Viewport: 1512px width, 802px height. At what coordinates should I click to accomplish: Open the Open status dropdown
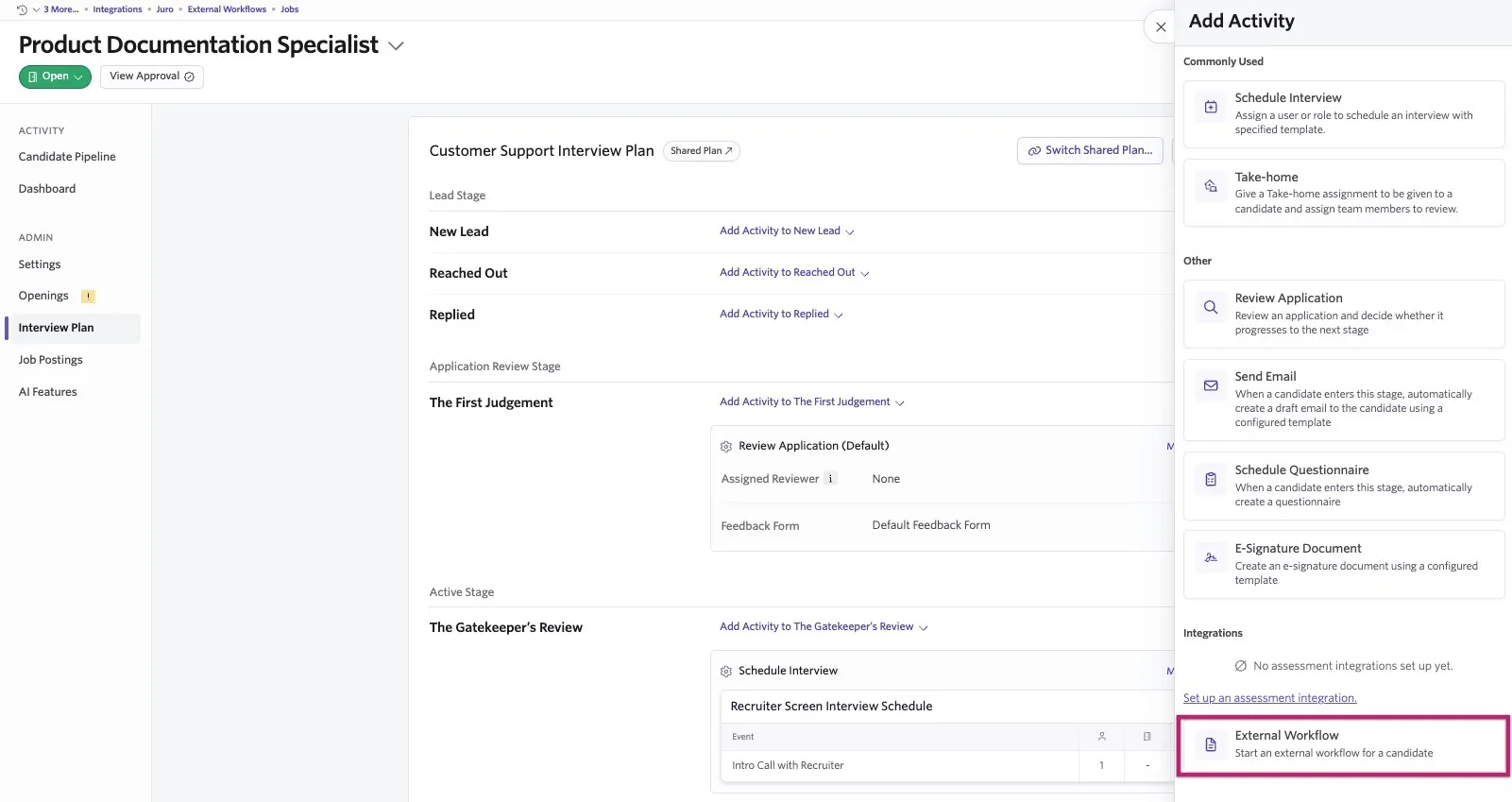55,77
